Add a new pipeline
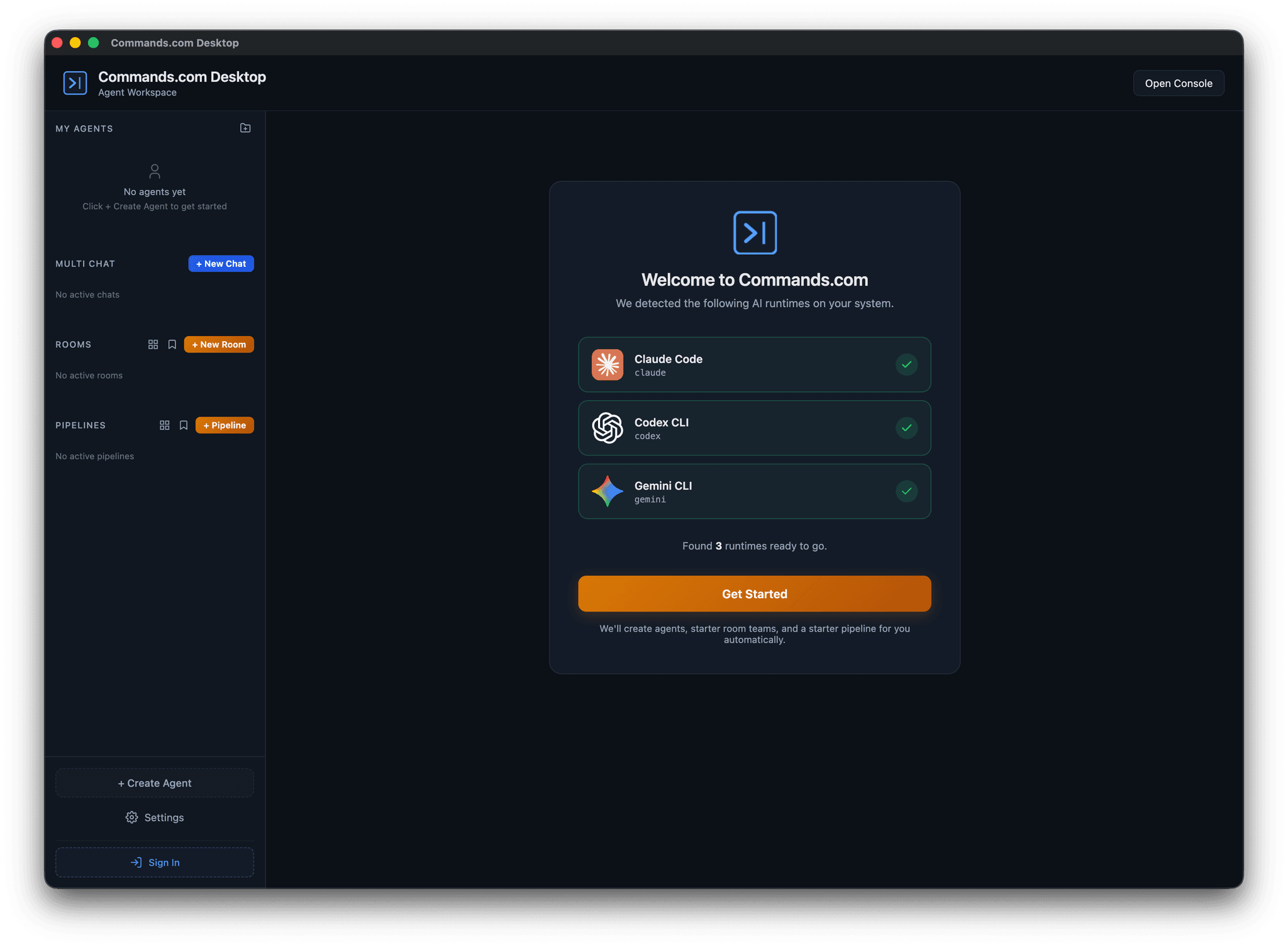Image resolution: width=1288 pixels, height=947 pixels. click(225, 425)
